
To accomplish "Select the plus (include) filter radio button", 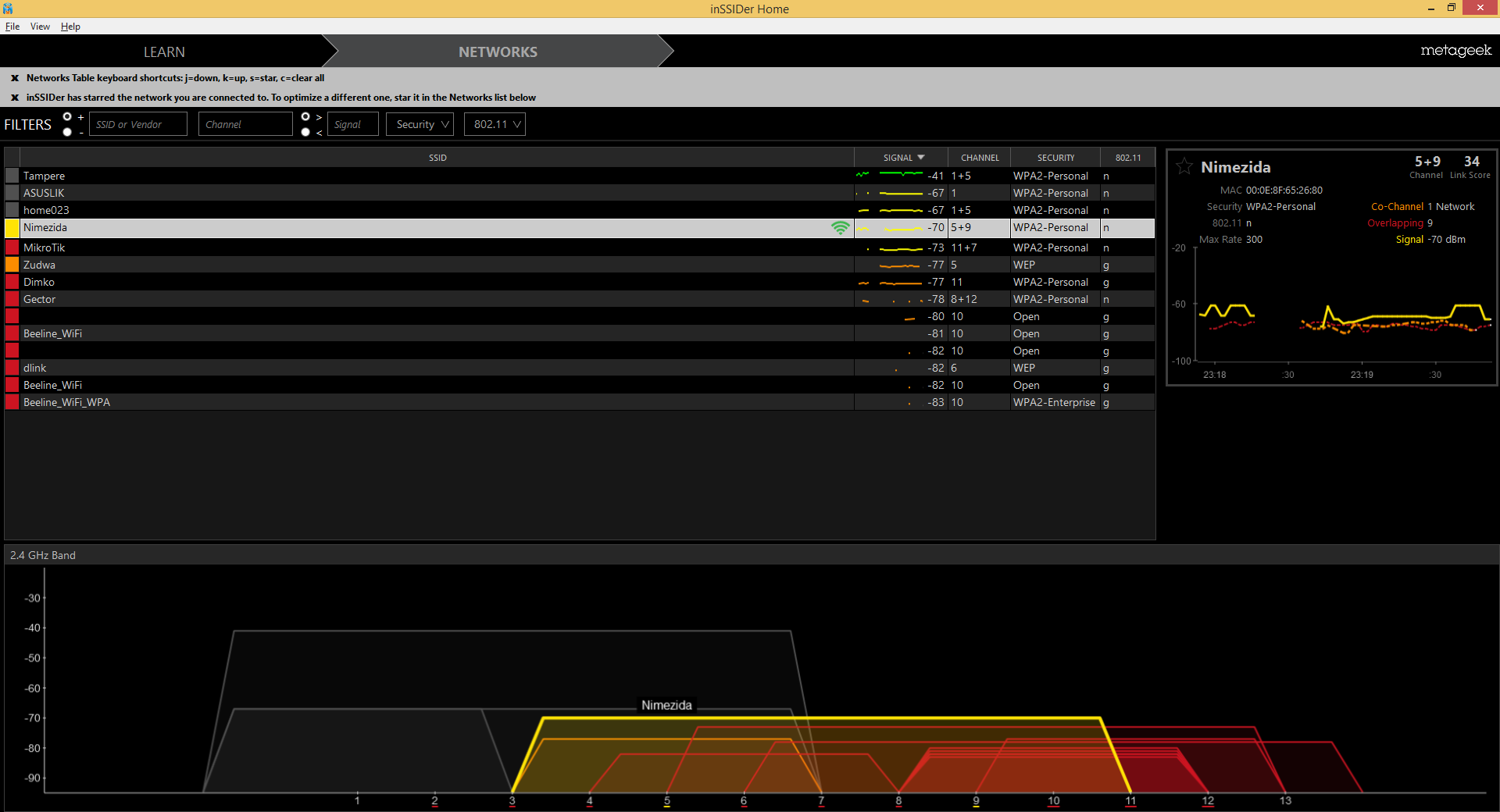I will click(x=67, y=117).
